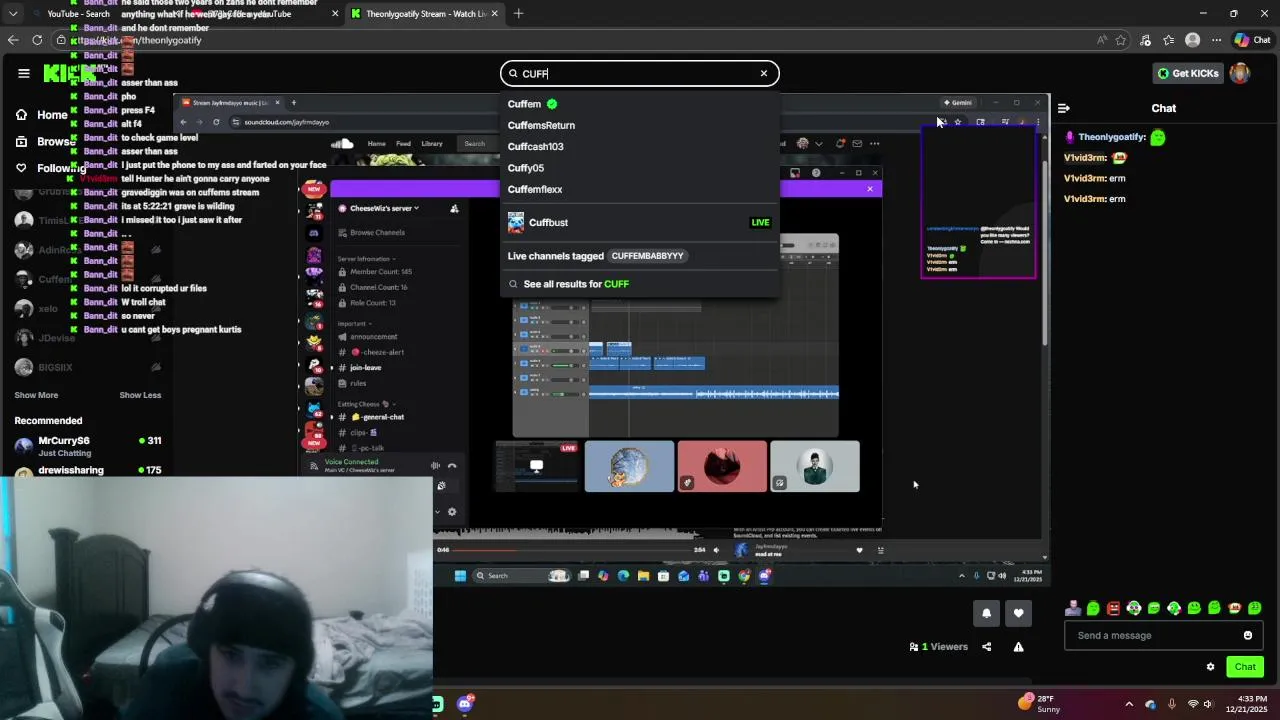Refresh the page in the browser
The height and width of the screenshot is (720, 1280).
pos(37,40)
